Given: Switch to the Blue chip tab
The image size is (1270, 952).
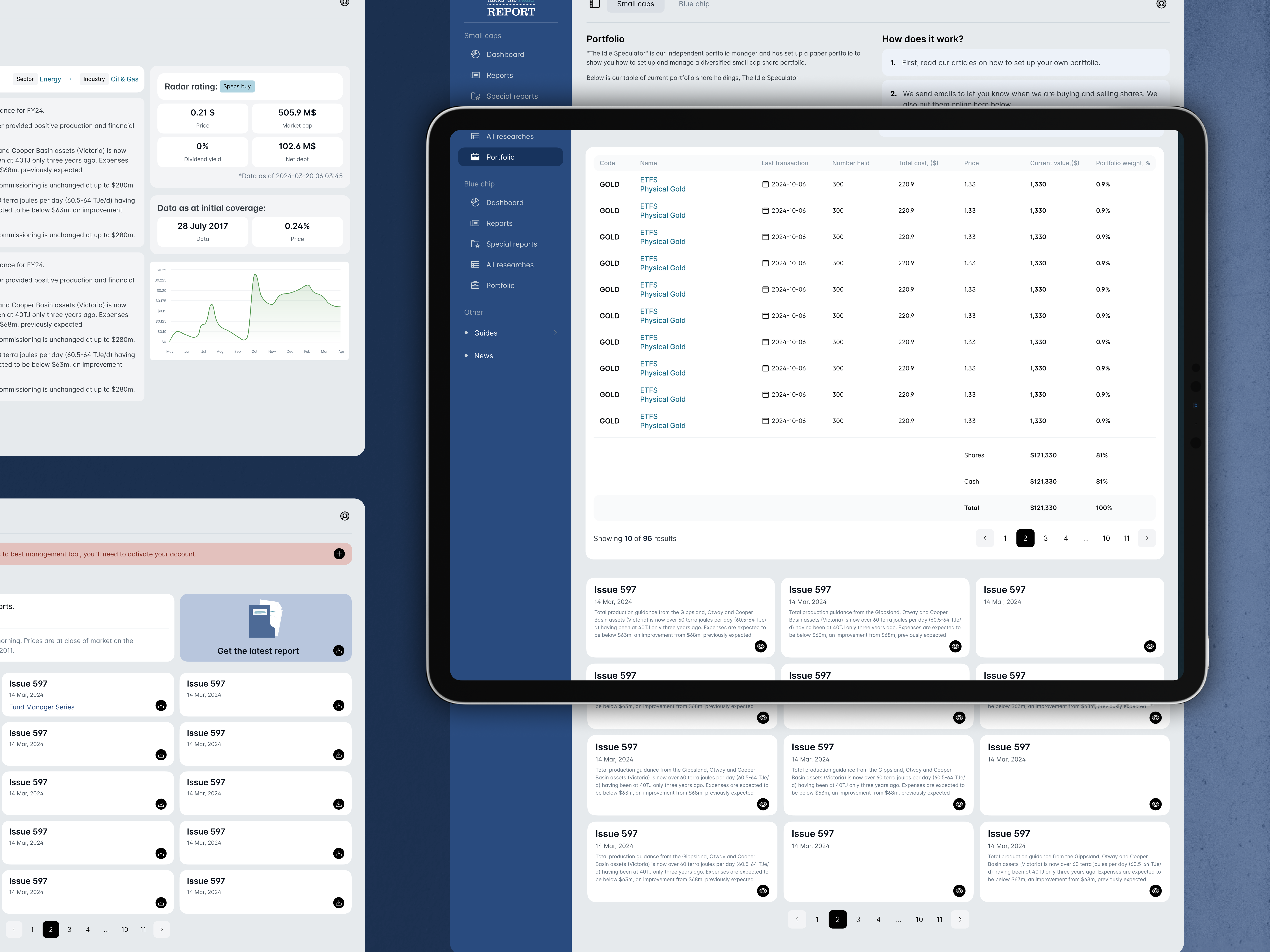Looking at the screenshot, I should coord(694,4).
